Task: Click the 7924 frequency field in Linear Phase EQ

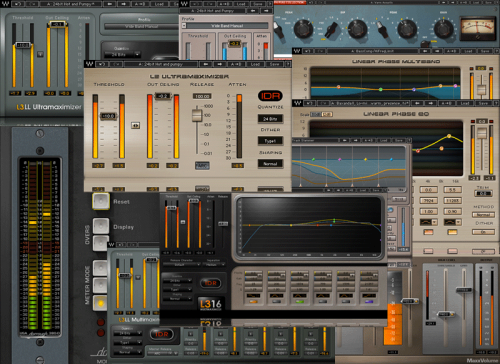Action: [428, 201]
